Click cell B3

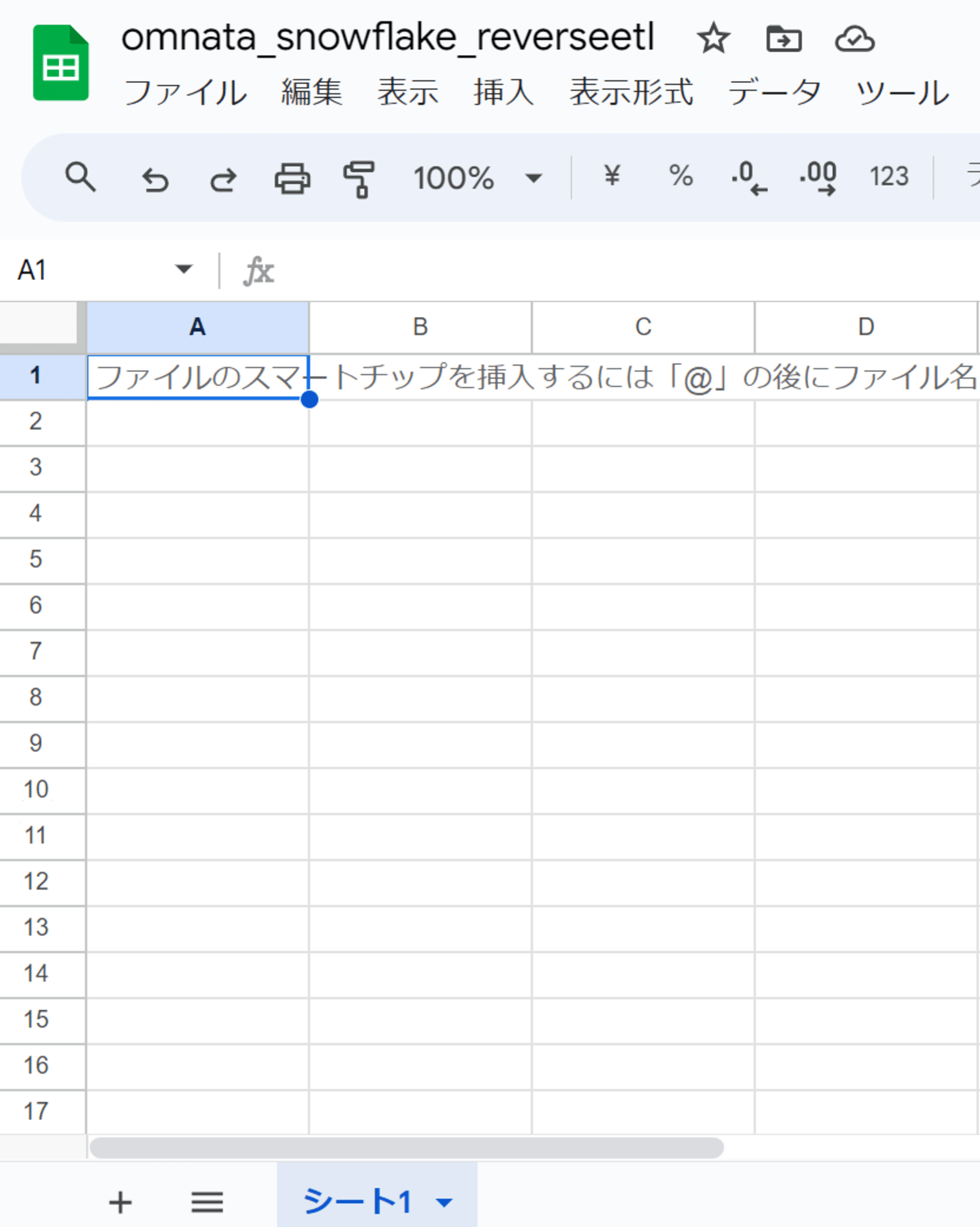[x=420, y=468]
